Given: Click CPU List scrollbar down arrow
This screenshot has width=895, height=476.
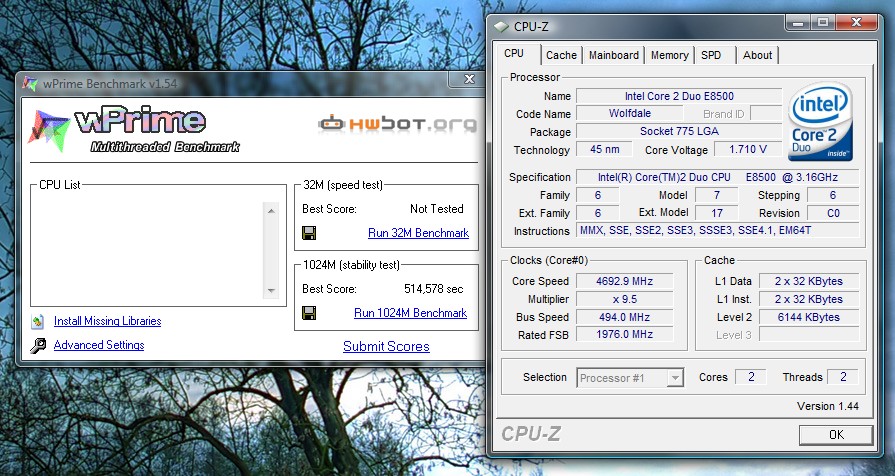Looking at the screenshot, I should [271, 291].
